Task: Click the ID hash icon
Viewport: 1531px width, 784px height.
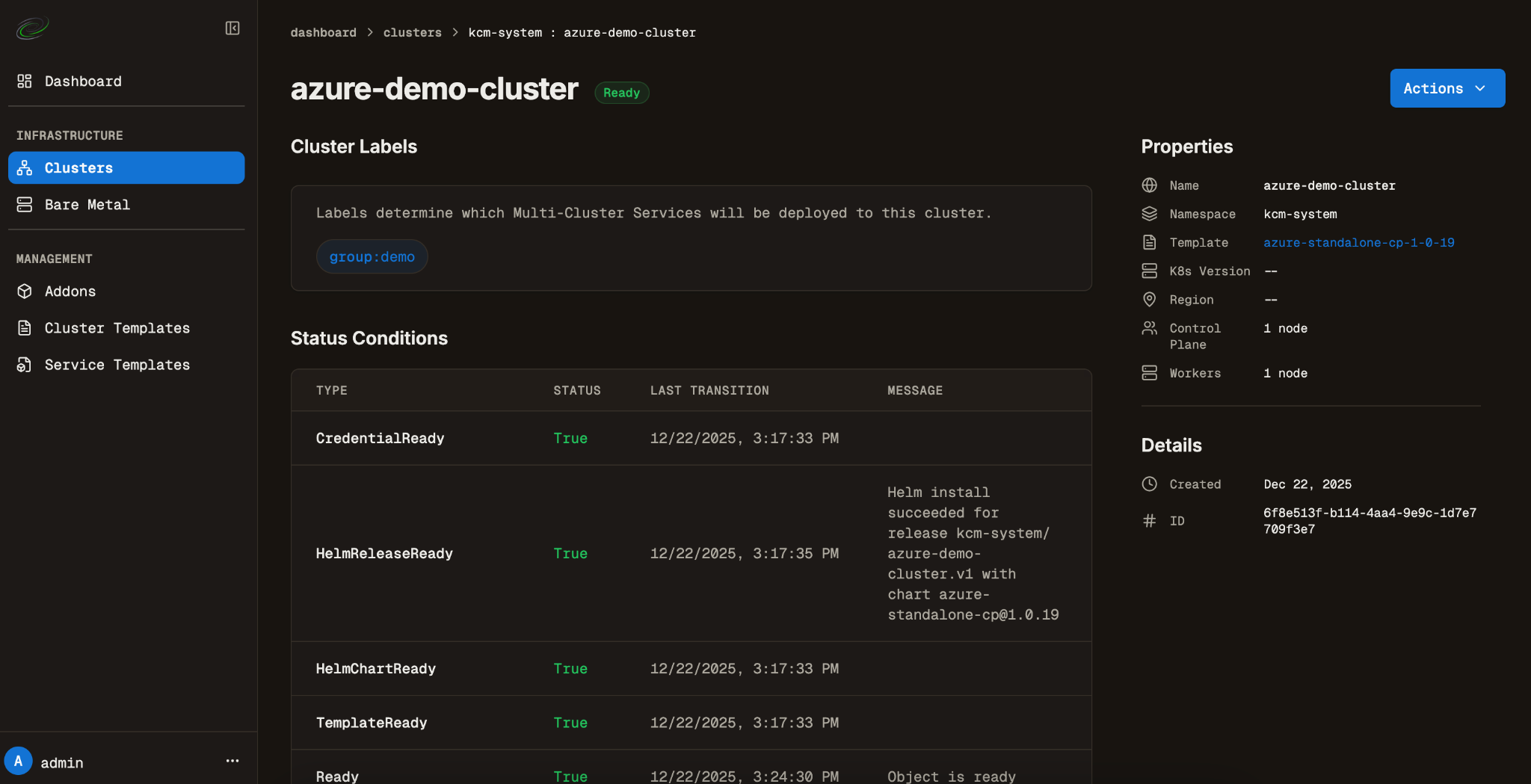Action: pos(1149,521)
